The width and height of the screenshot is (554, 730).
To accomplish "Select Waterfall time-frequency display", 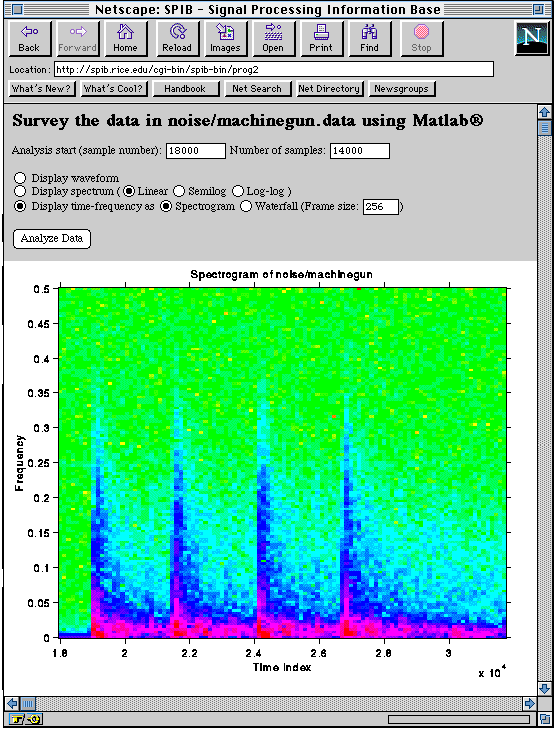I will pos(246,206).
